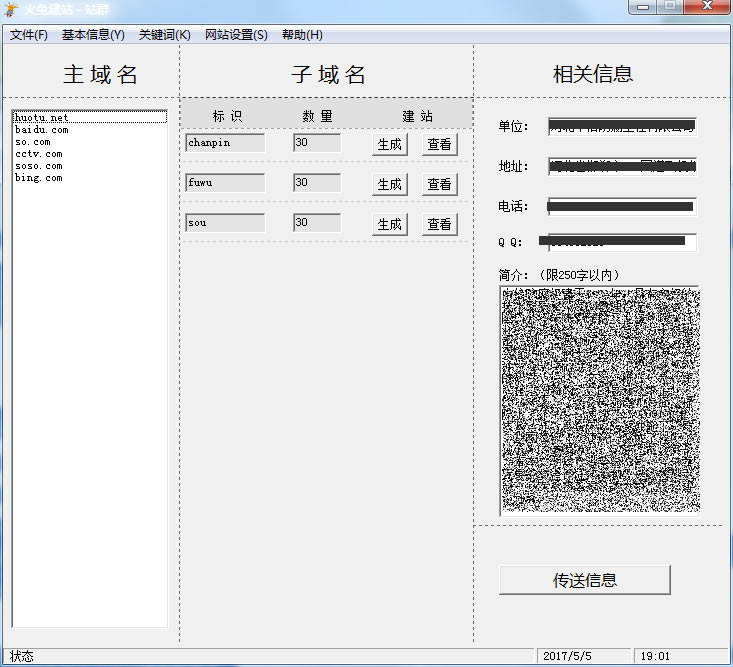This screenshot has height=667, width=733.
Task: Open the 帮助(H) menu
Action: point(302,35)
